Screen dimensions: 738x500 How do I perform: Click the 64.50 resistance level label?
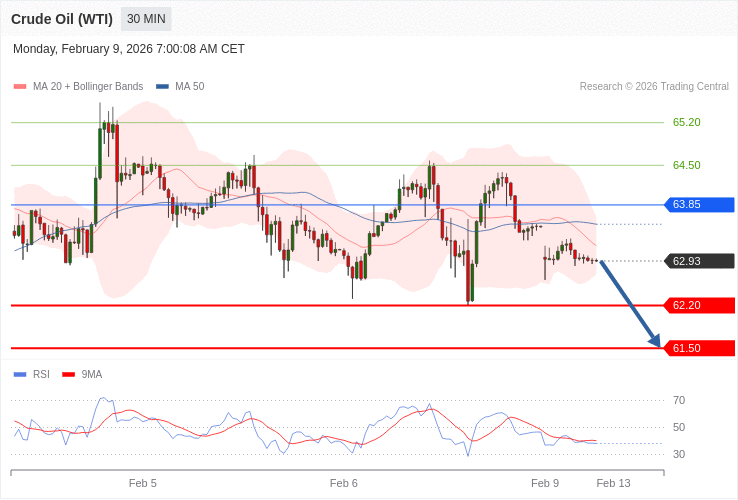tap(686, 165)
